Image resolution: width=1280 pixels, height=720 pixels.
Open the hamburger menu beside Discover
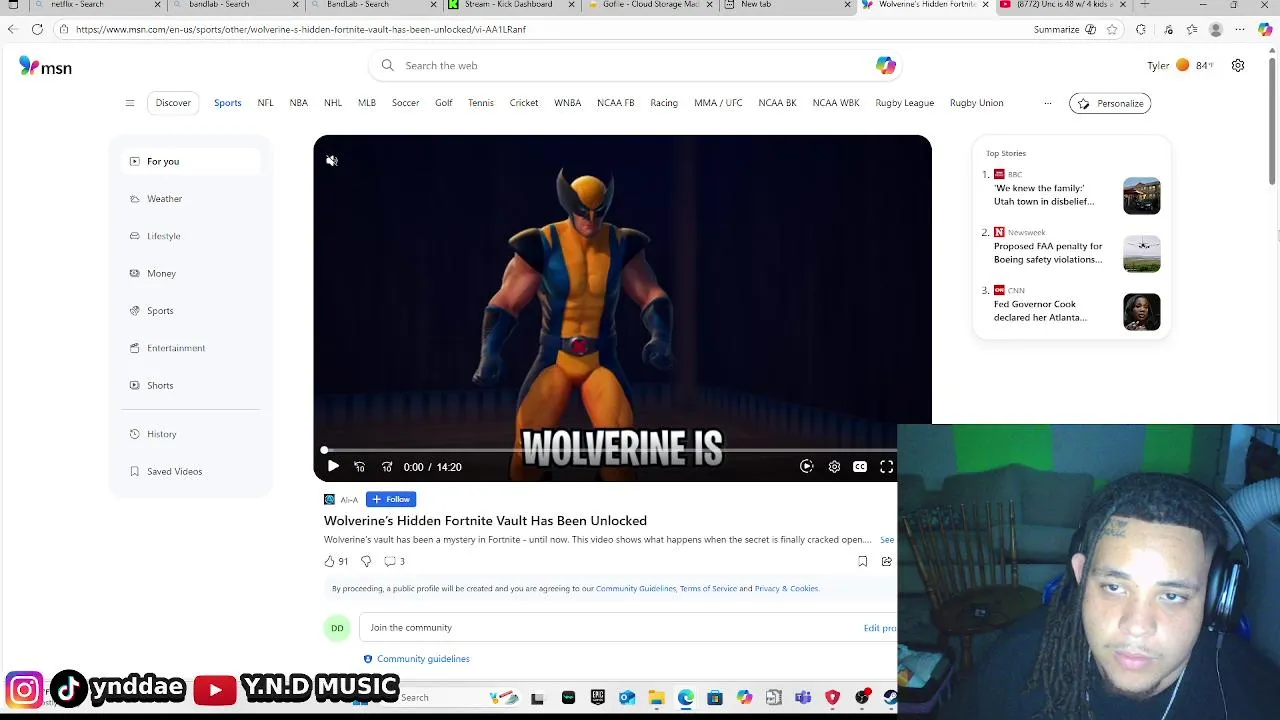[x=130, y=103]
